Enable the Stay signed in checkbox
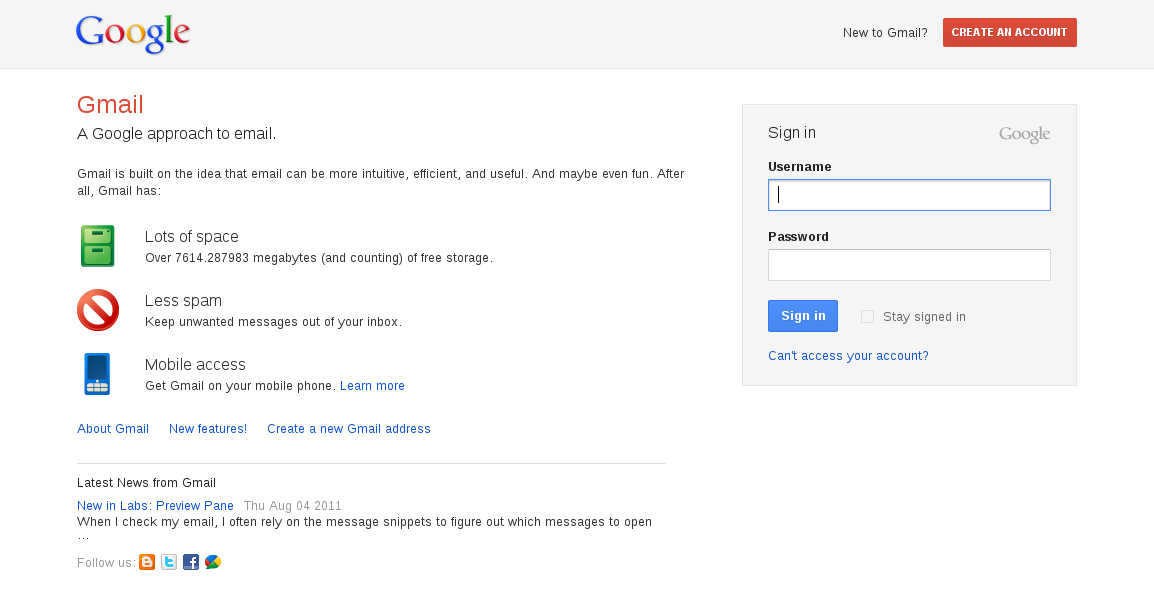The height and width of the screenshot is (612, 1154). pos(867,317)
